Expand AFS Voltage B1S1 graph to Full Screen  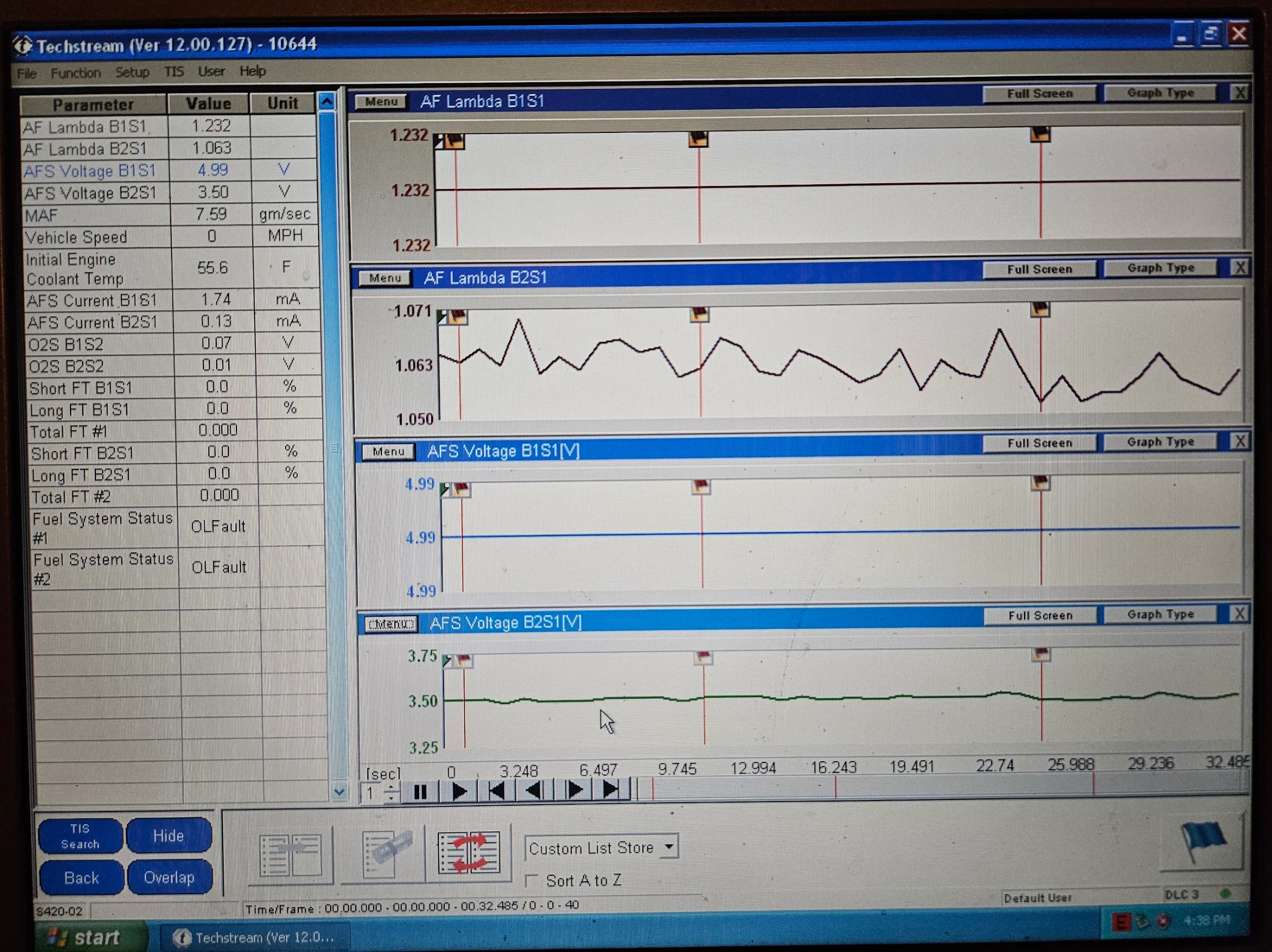pos(1040,443)
